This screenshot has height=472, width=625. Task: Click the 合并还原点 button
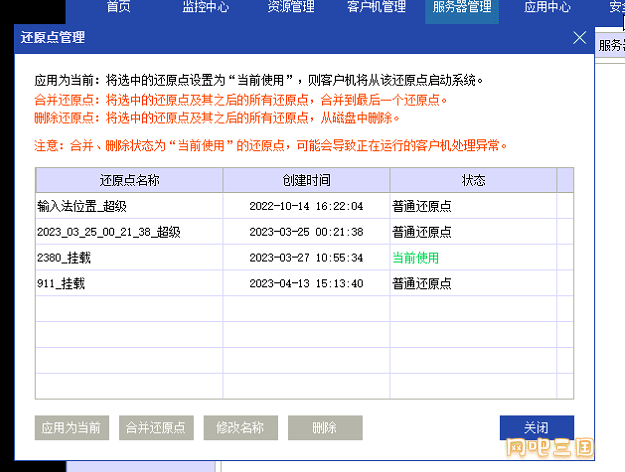[x=156, y=428]
